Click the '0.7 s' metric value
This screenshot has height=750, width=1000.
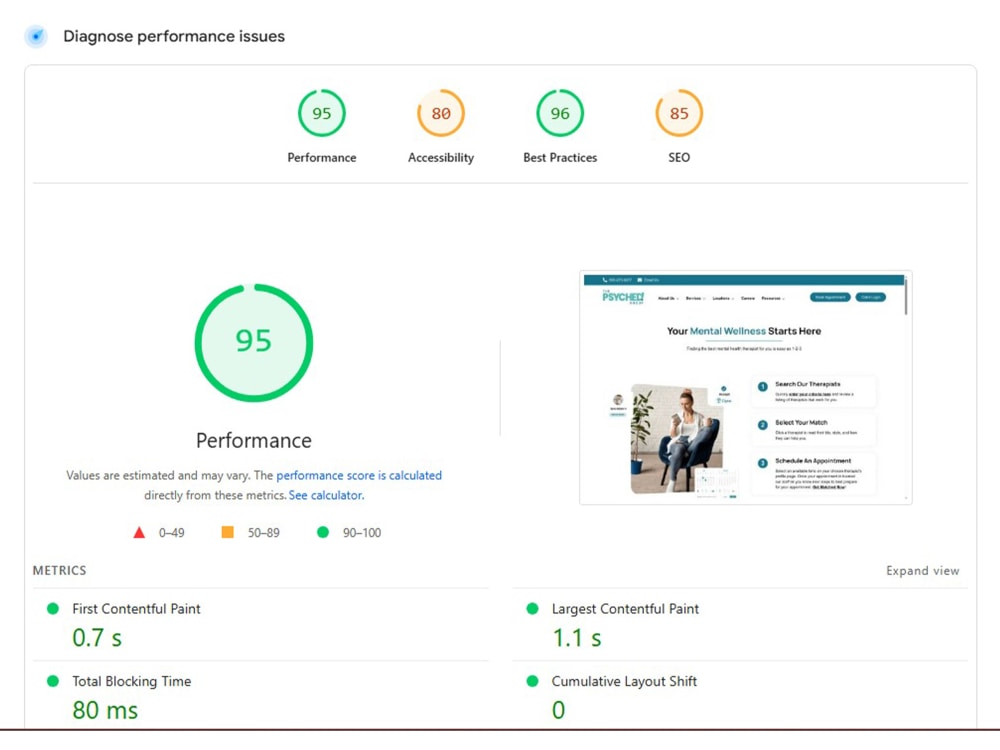pyautogui.click(x=97, y=638)
